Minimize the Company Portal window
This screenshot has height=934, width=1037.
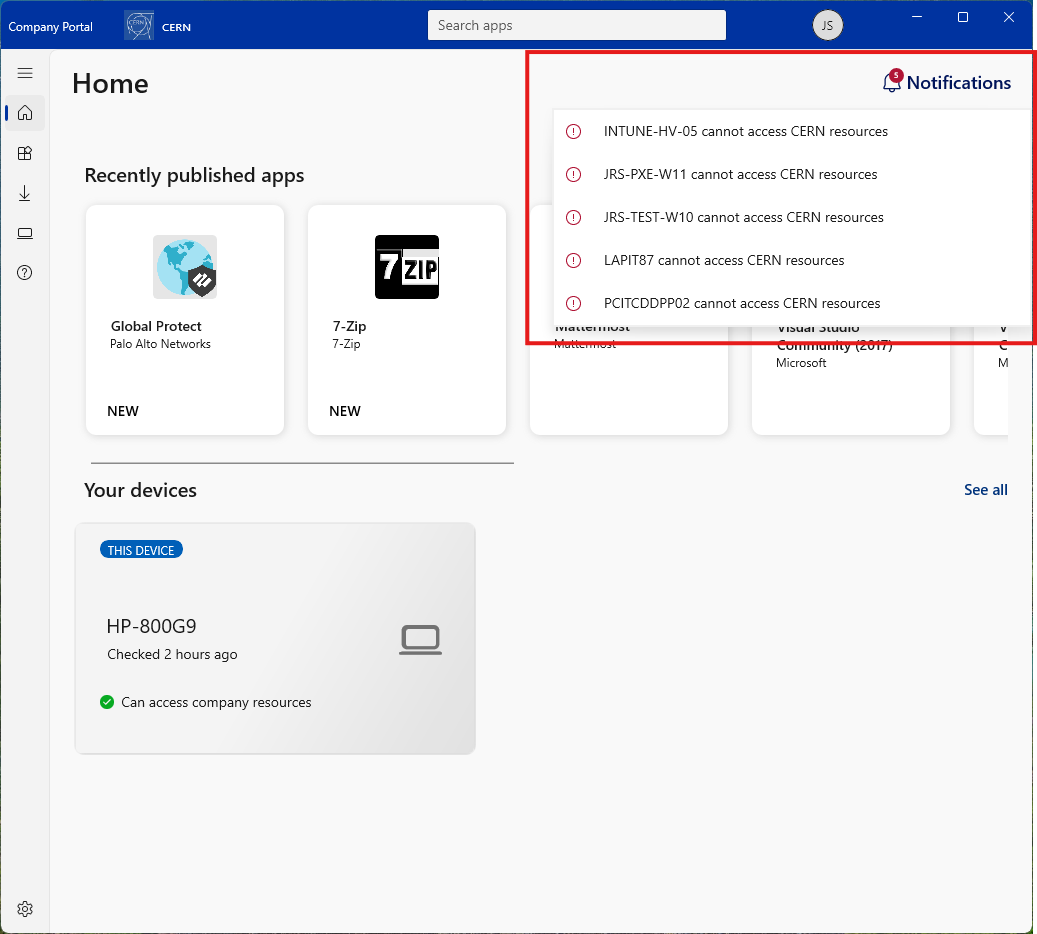tap(917, 17)
